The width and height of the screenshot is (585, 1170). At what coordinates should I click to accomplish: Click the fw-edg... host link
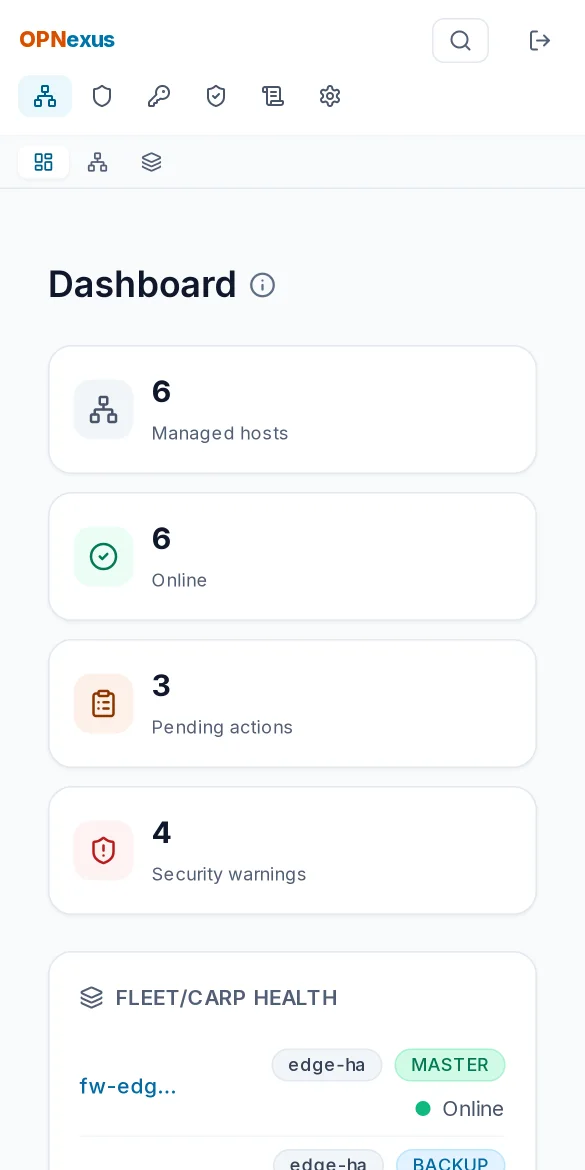pos(128,1086)
